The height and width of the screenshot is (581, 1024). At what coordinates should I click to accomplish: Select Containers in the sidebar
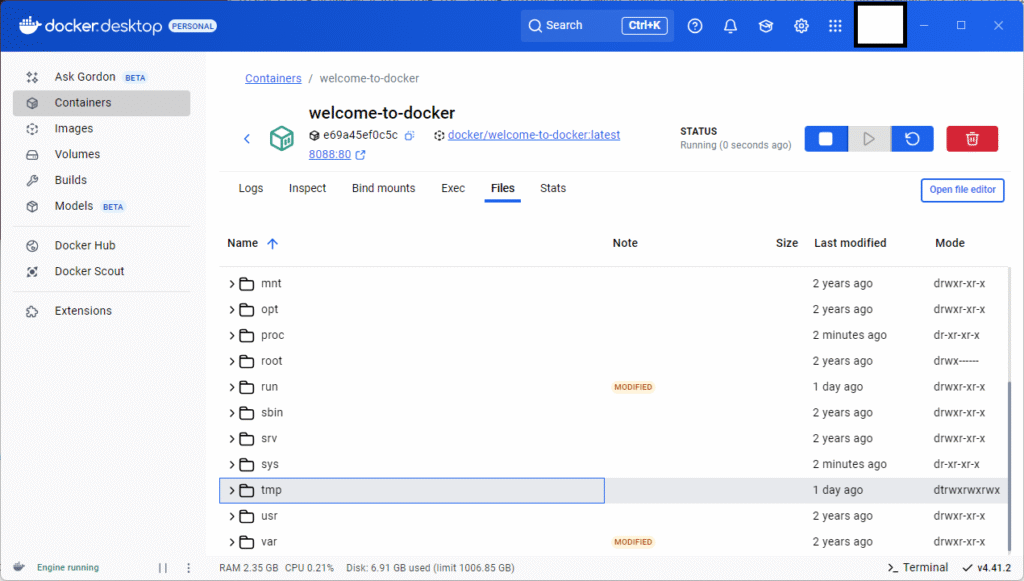[102, 103]
